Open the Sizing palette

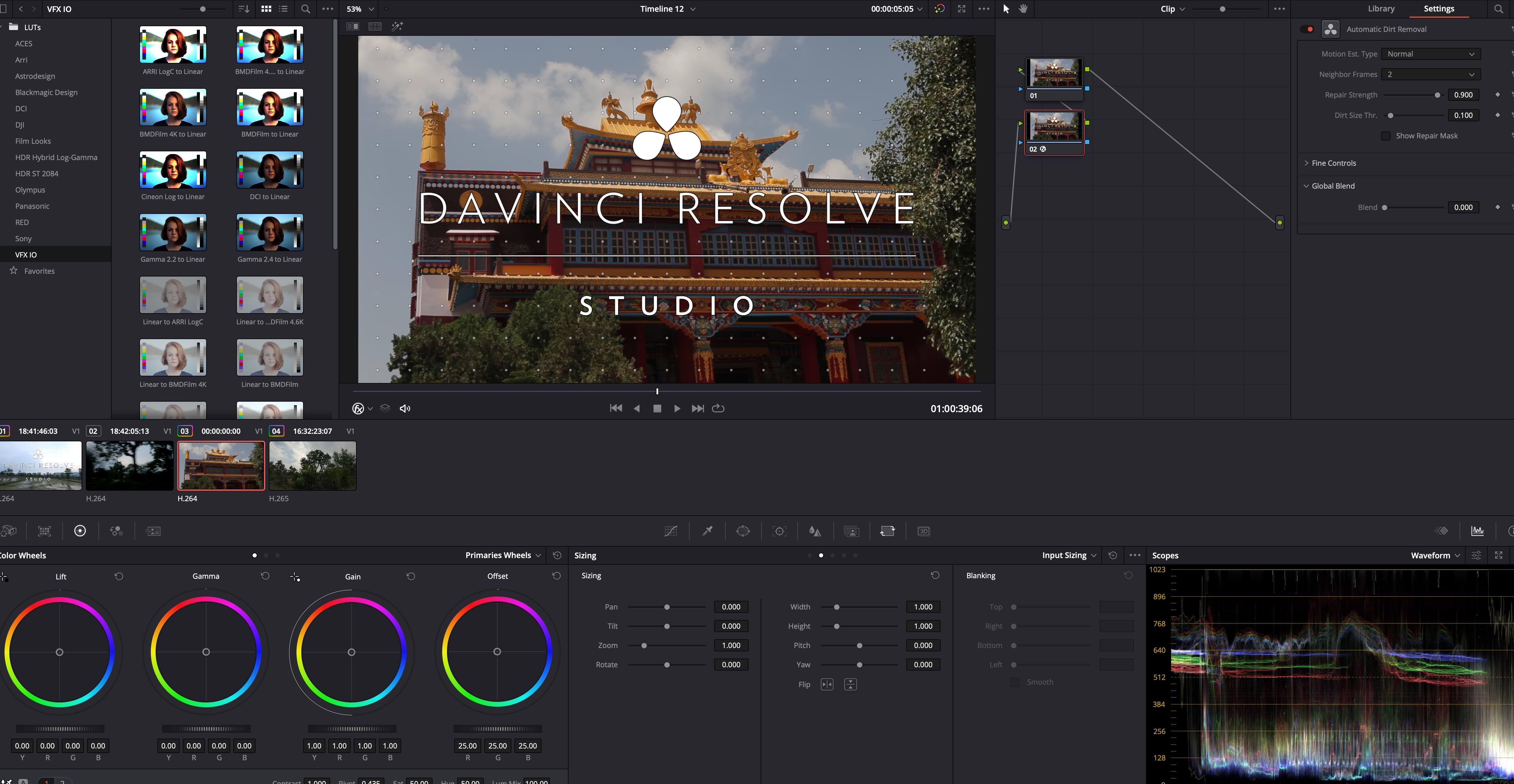click(887, 531)
